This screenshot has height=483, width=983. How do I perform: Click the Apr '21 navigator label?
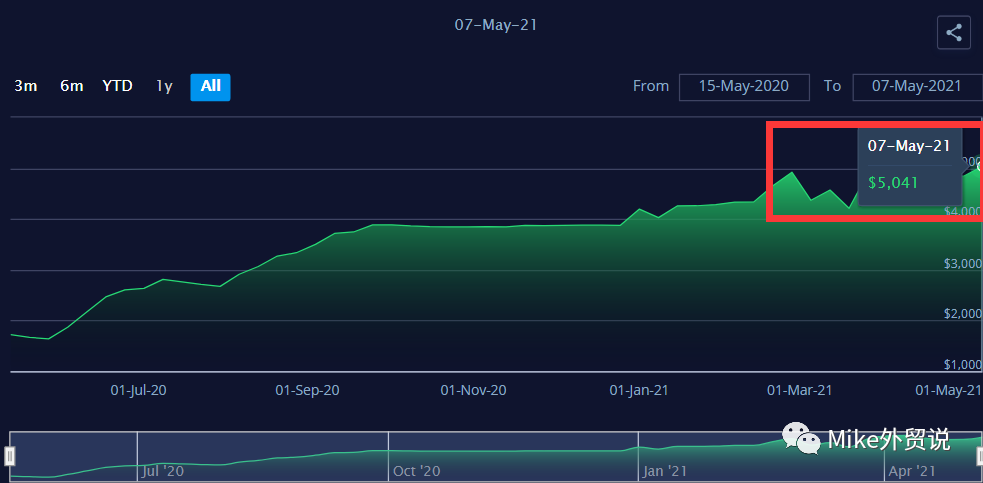(913, 470)
